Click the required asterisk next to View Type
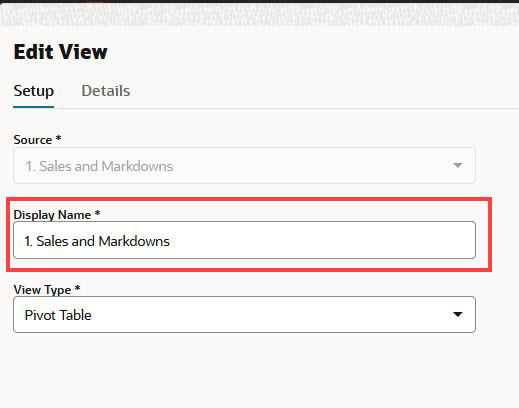519x408 pixels. coord(77,288)
